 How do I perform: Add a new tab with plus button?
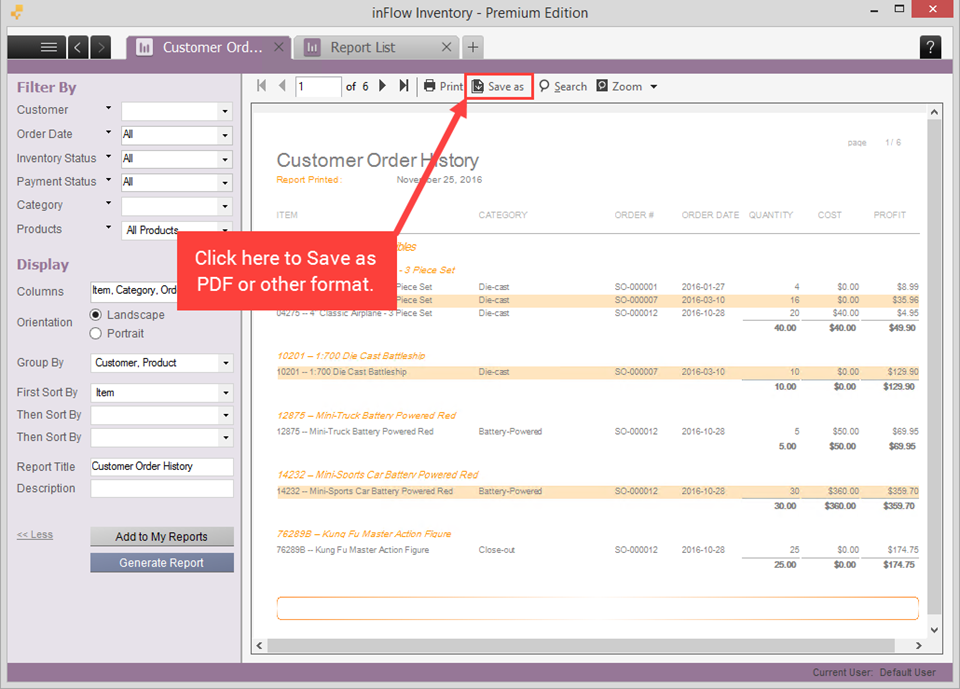point(473,47)
